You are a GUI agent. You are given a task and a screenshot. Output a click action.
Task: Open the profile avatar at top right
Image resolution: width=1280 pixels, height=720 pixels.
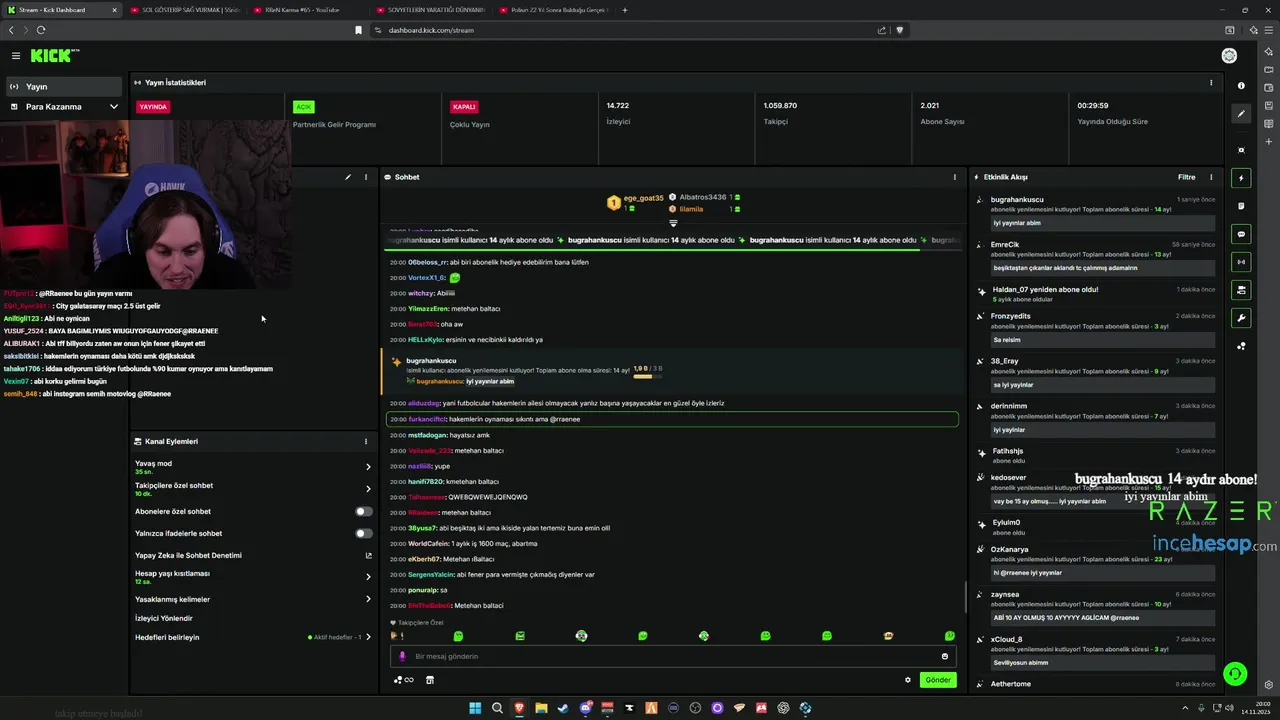tap(1229, 56)
